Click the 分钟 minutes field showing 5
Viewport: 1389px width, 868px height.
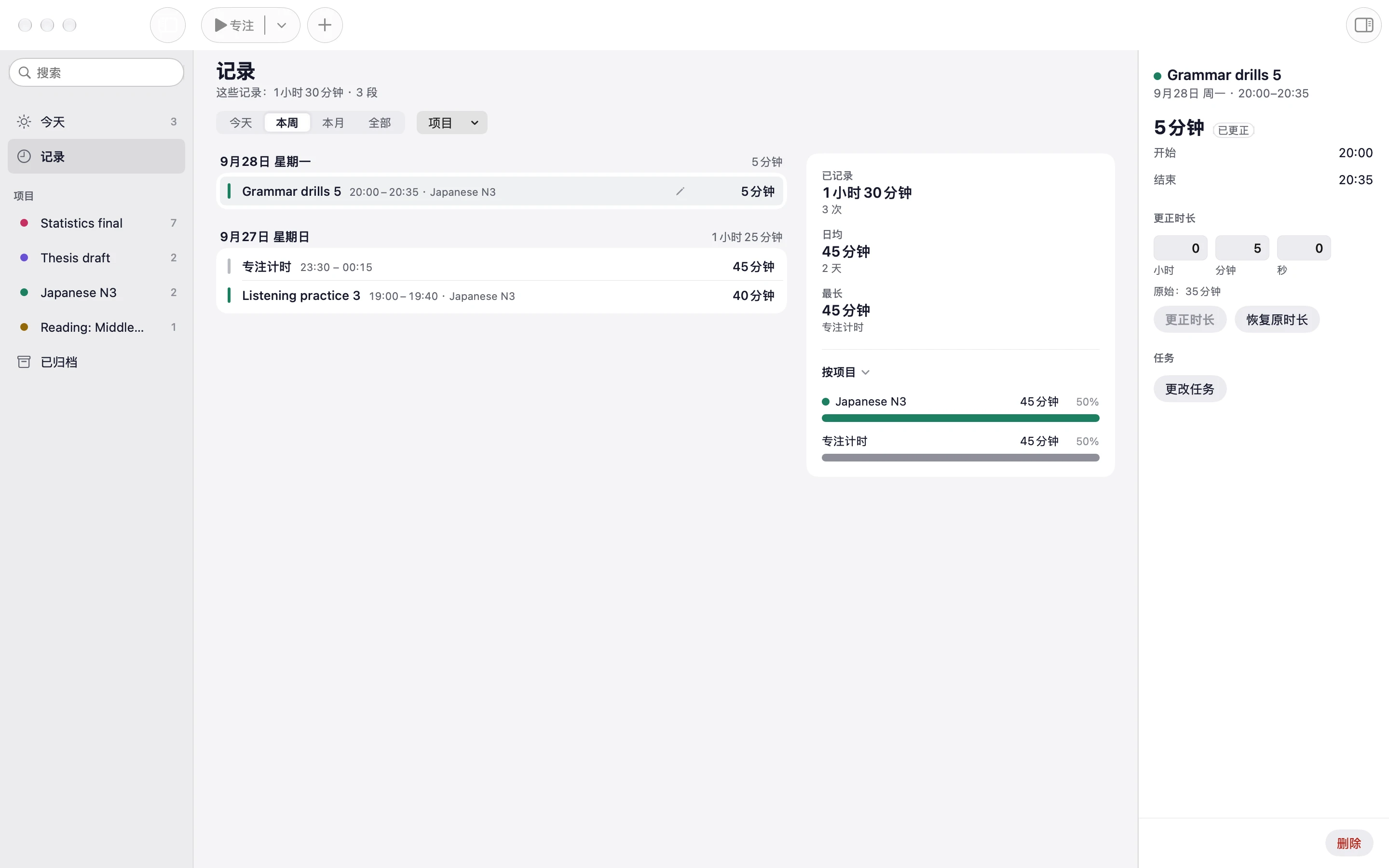(1242, 248)
